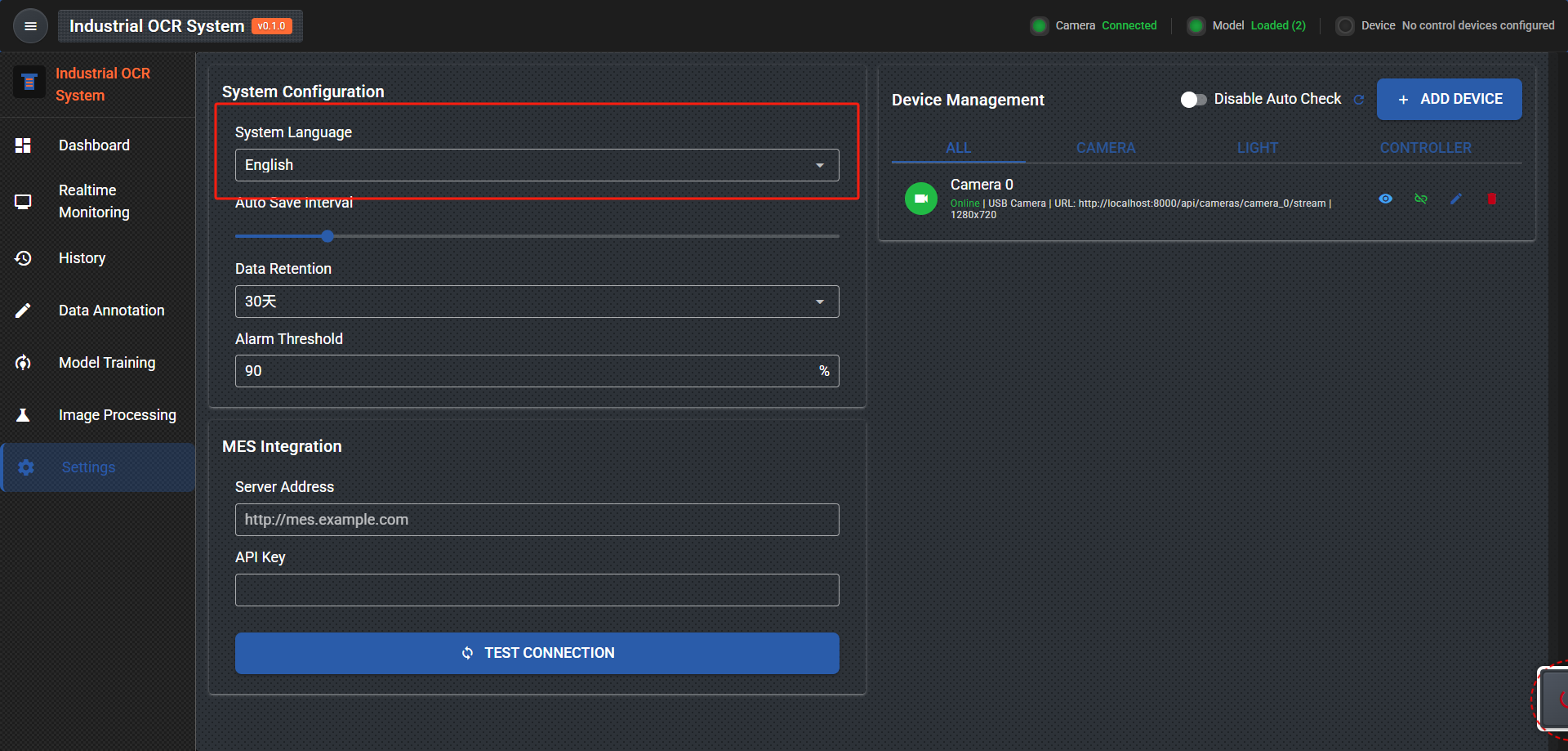The height and width of the screenshot is (751, 1568).
Task: Click the v0.1.0 version badge
Action: [x=272, y=26]
